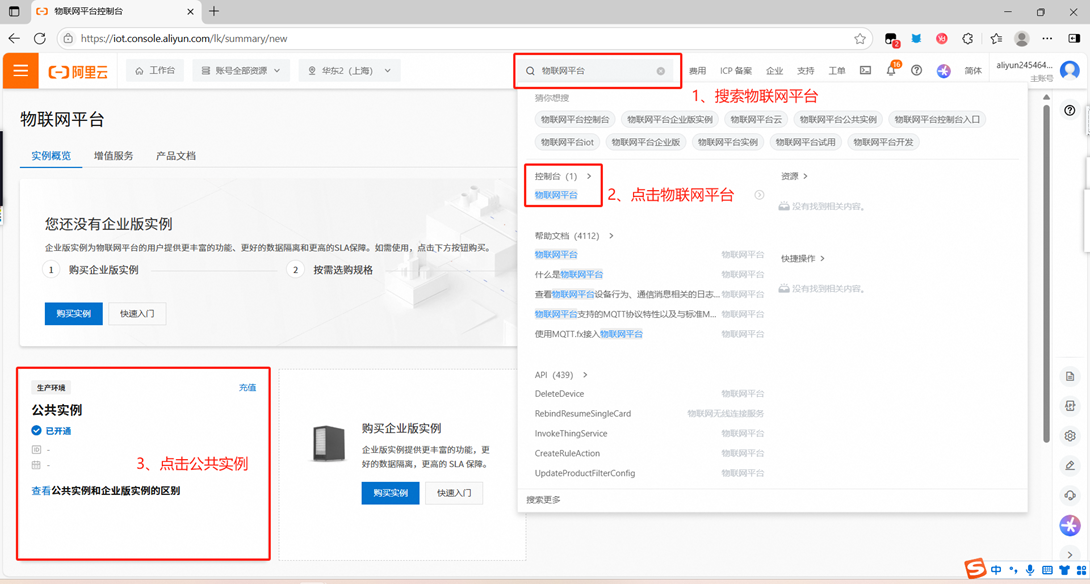This screenshot has width=1090, height=584.
Task: Click the 物联网平台 search input field
Action: click(595, 71)
